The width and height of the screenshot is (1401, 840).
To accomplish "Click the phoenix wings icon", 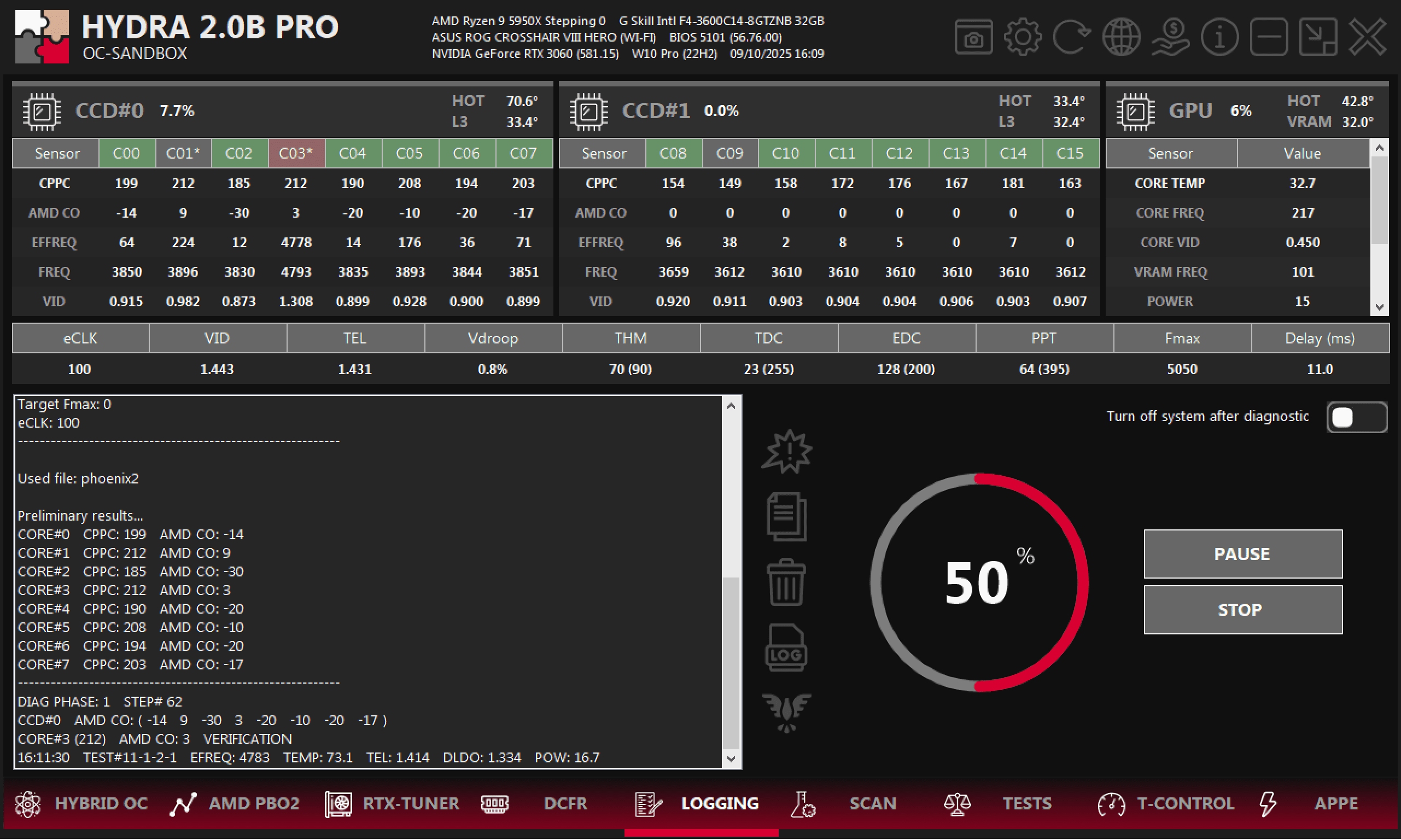I will (x=786, y=712).
